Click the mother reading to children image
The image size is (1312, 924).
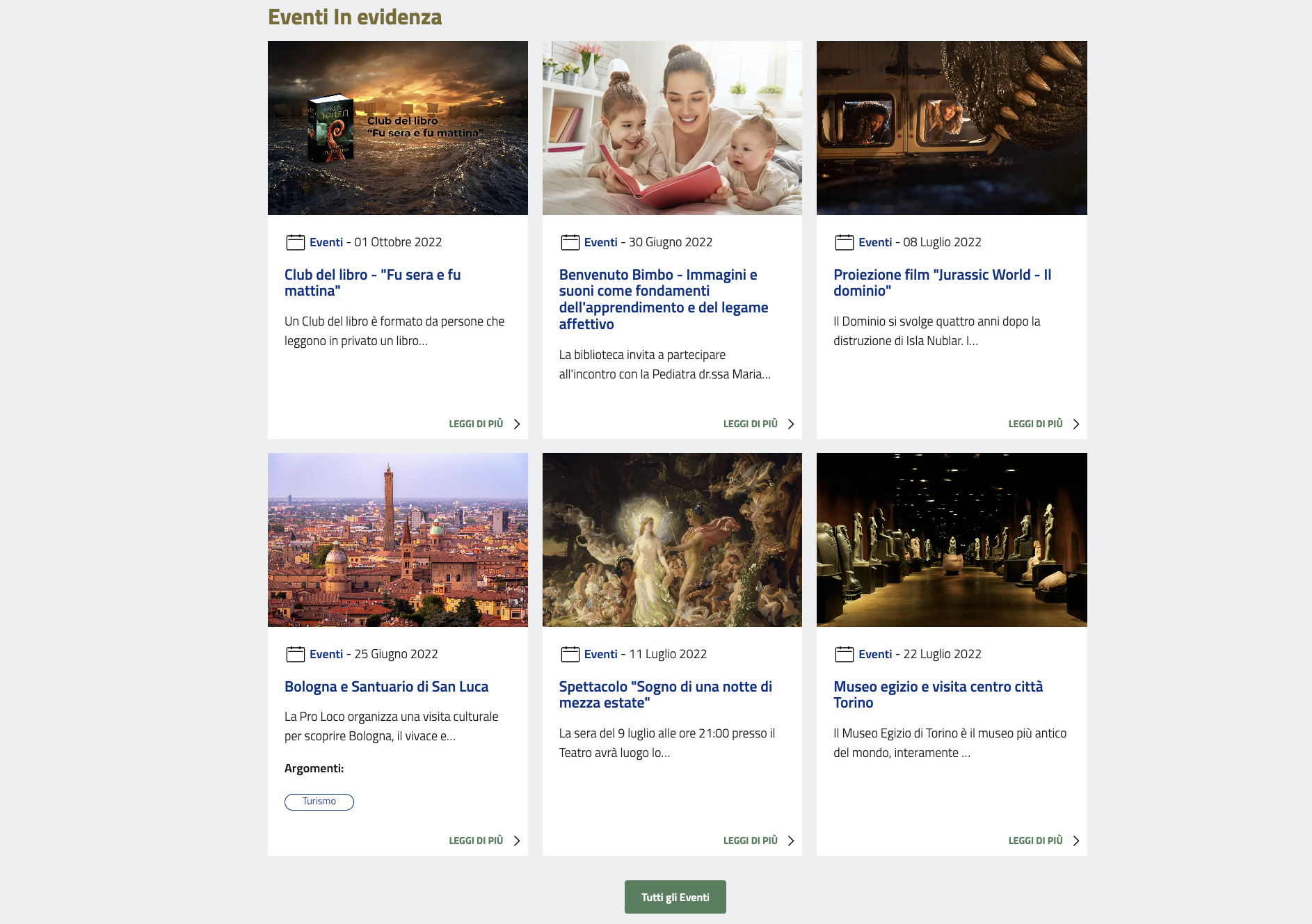(x=671, y=128)
